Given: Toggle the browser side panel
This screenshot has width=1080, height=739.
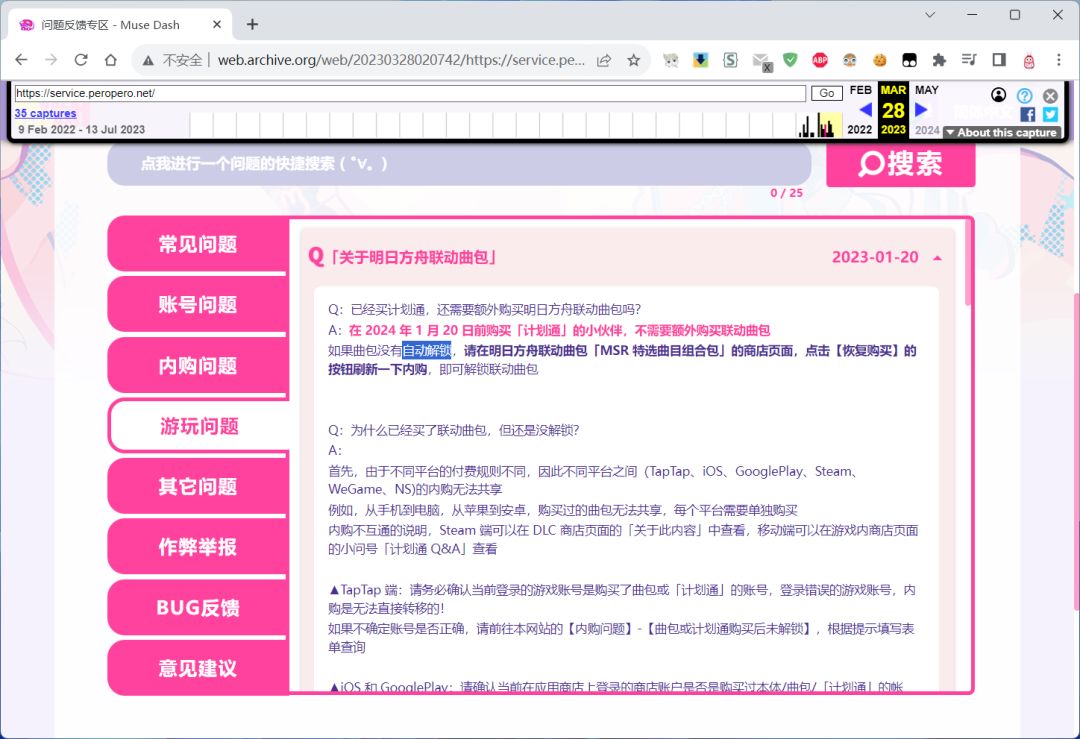Looking at the screenshot, I should coord(999,60).
